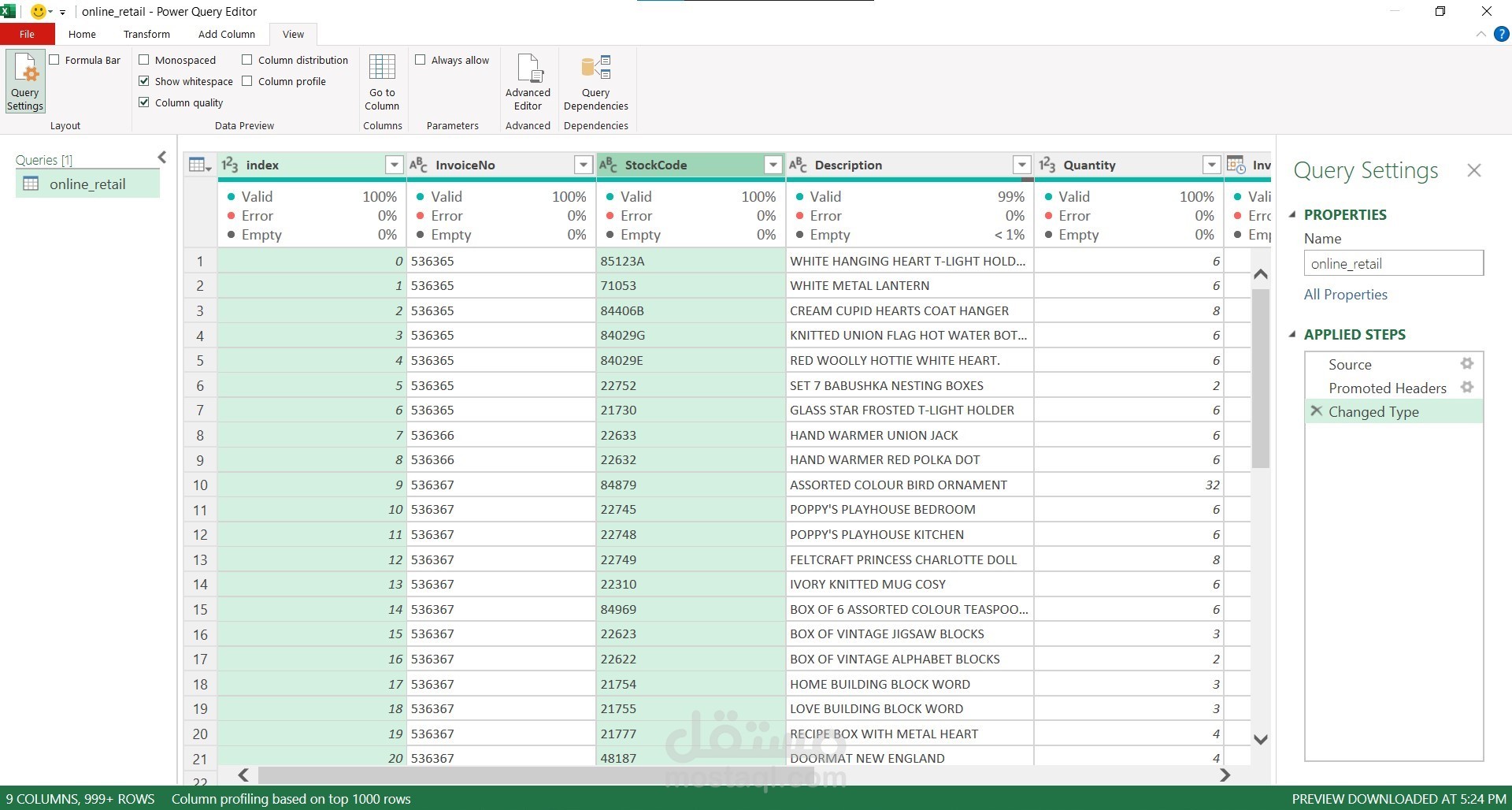Collapse the APPLIED STEPS section
The image size is (1512, 810).
click(x=1292, y=334)
